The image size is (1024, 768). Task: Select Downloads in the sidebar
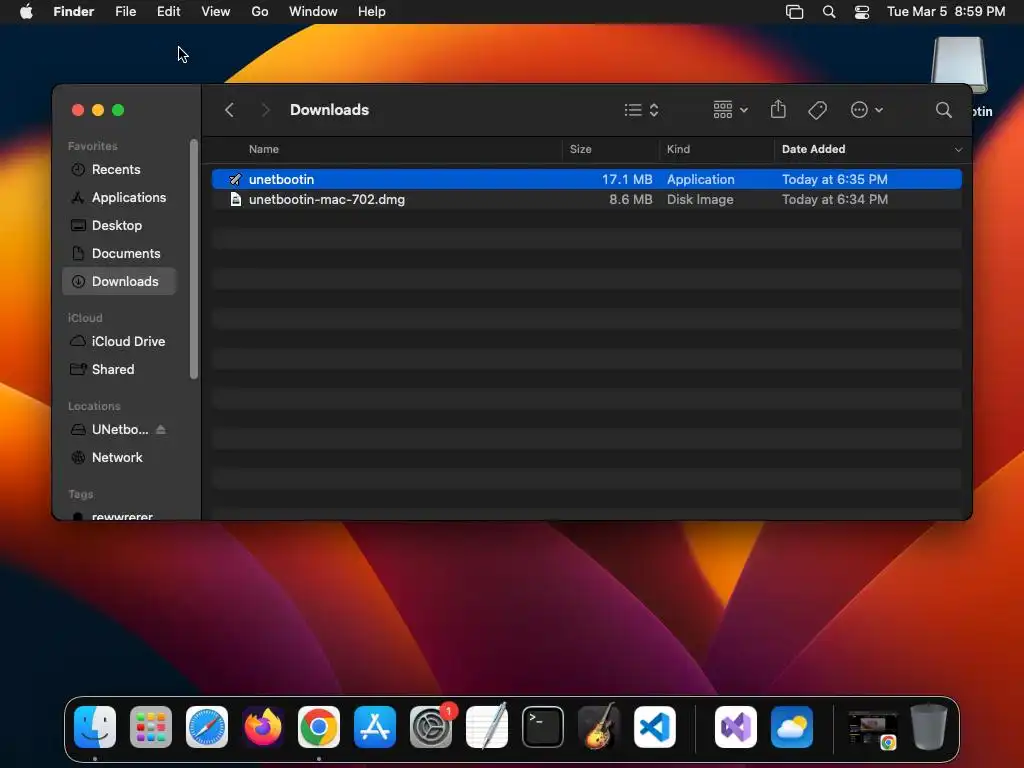[119, 281]
